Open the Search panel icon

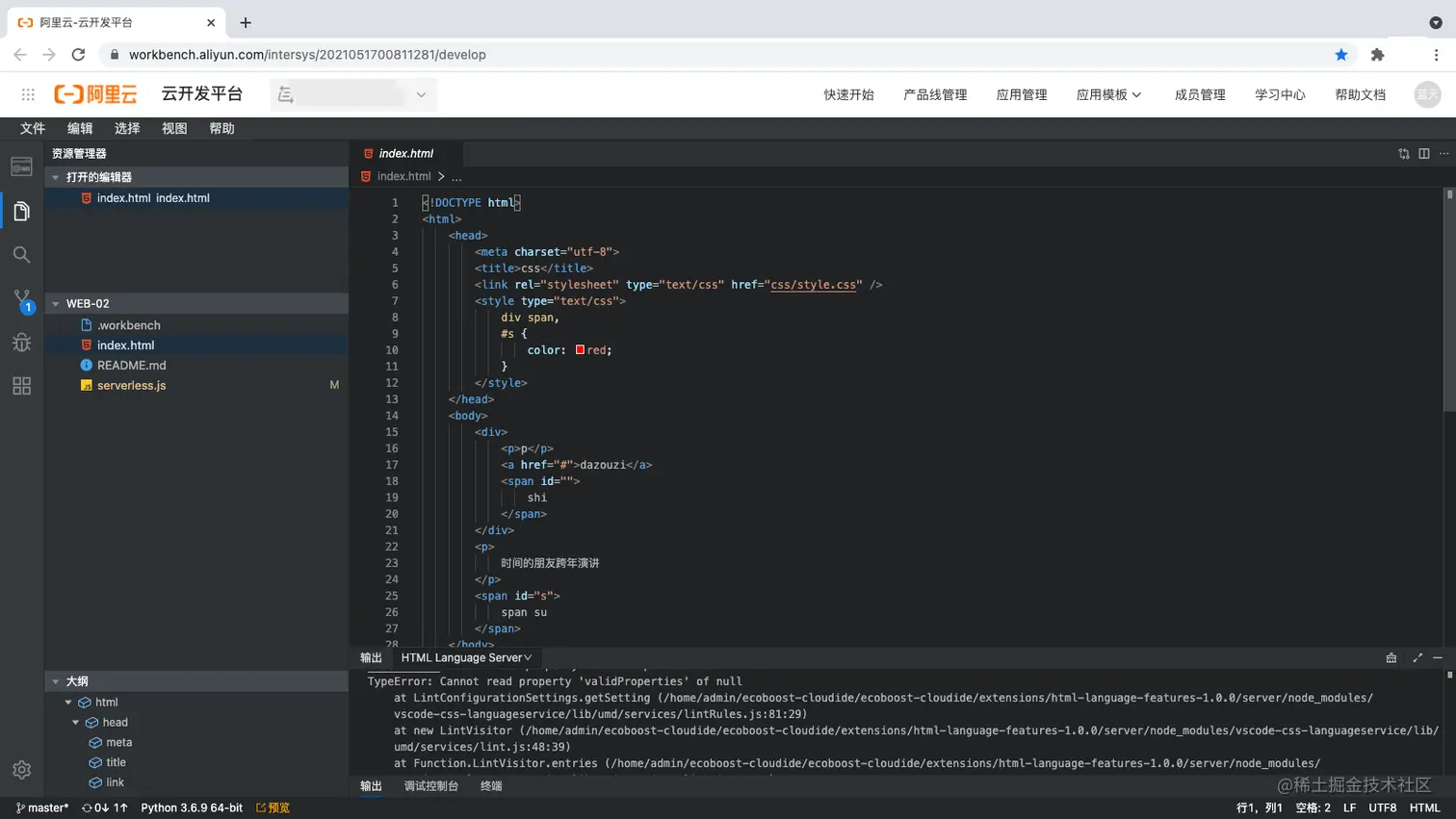click(21, 255)
